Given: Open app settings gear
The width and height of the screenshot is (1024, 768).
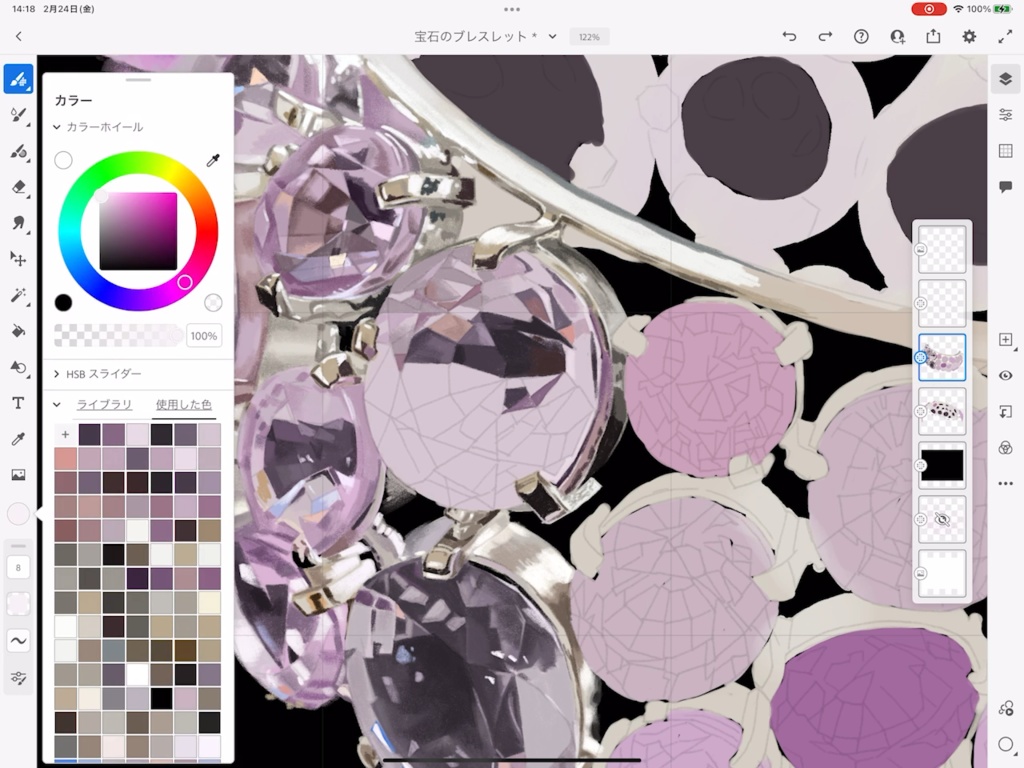Looking at the screenshot, I should 969,37.
